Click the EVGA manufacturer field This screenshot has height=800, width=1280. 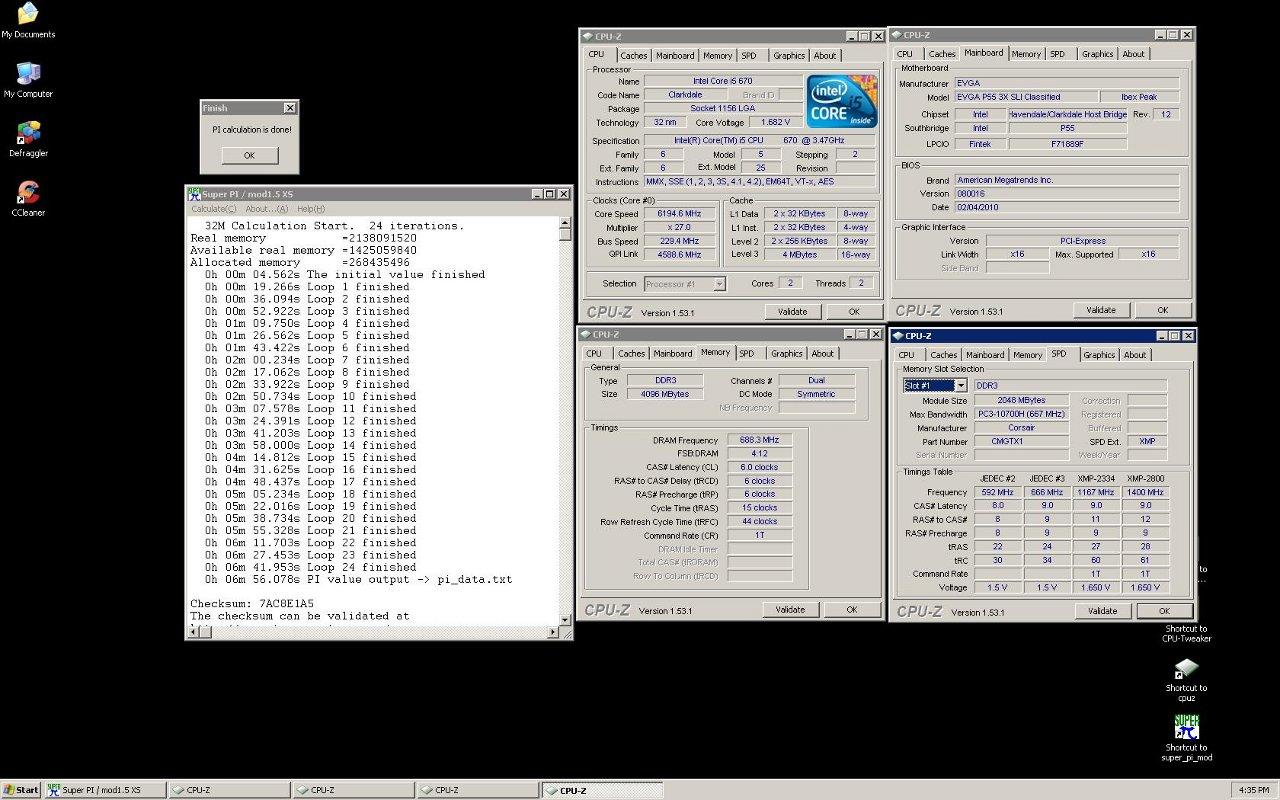(1067, 83)
